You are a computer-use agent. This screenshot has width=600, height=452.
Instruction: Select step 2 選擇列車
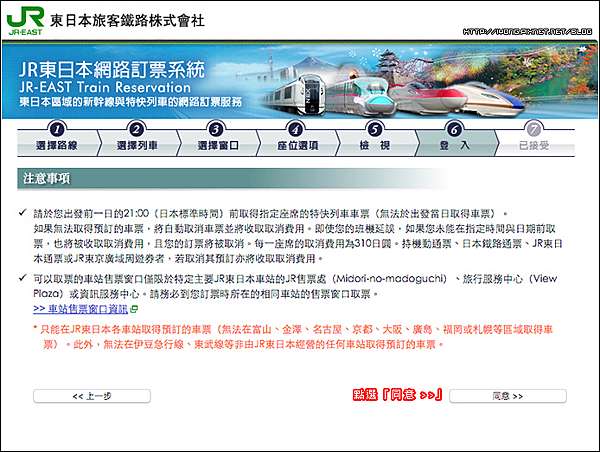[137, 139]
